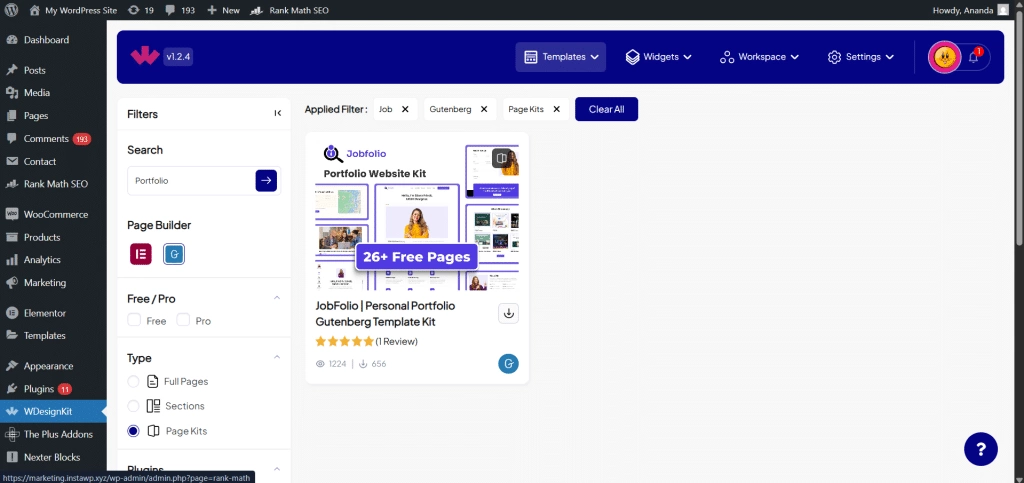1024x483 pixels.
Task: Check the Pro checkbox
Action: click(x=183, y=320)
